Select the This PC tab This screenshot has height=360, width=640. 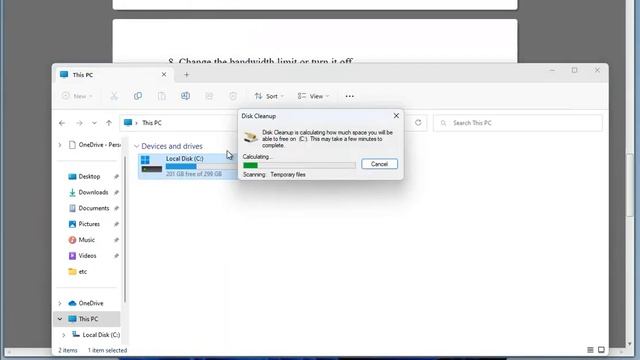pyautogui.click(x=114, y=75)
